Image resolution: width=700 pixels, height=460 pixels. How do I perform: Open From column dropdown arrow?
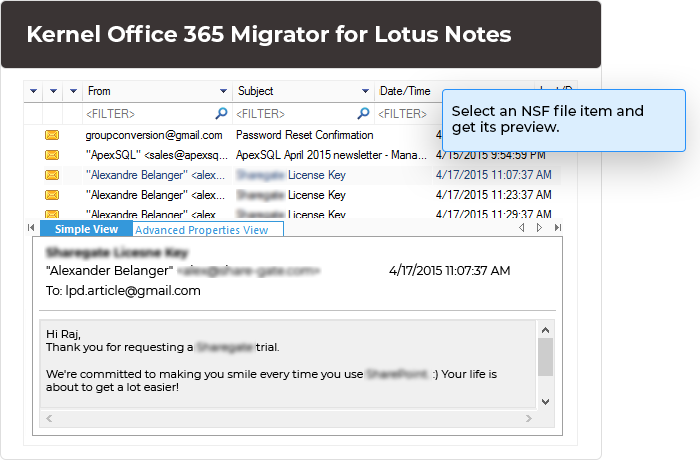click(x=223, y=91)
